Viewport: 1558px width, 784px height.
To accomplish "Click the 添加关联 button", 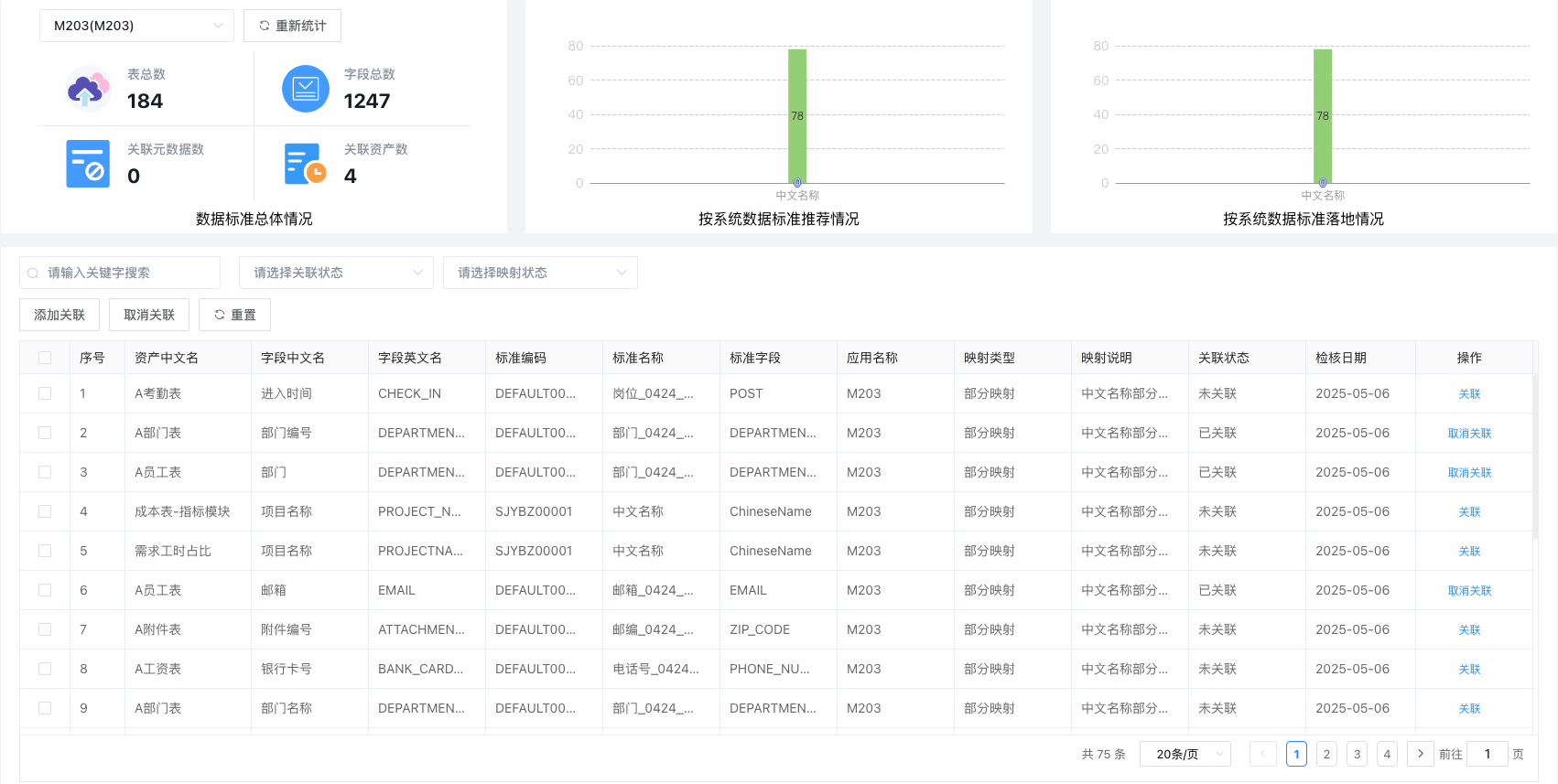I will (x=60, y=315).
